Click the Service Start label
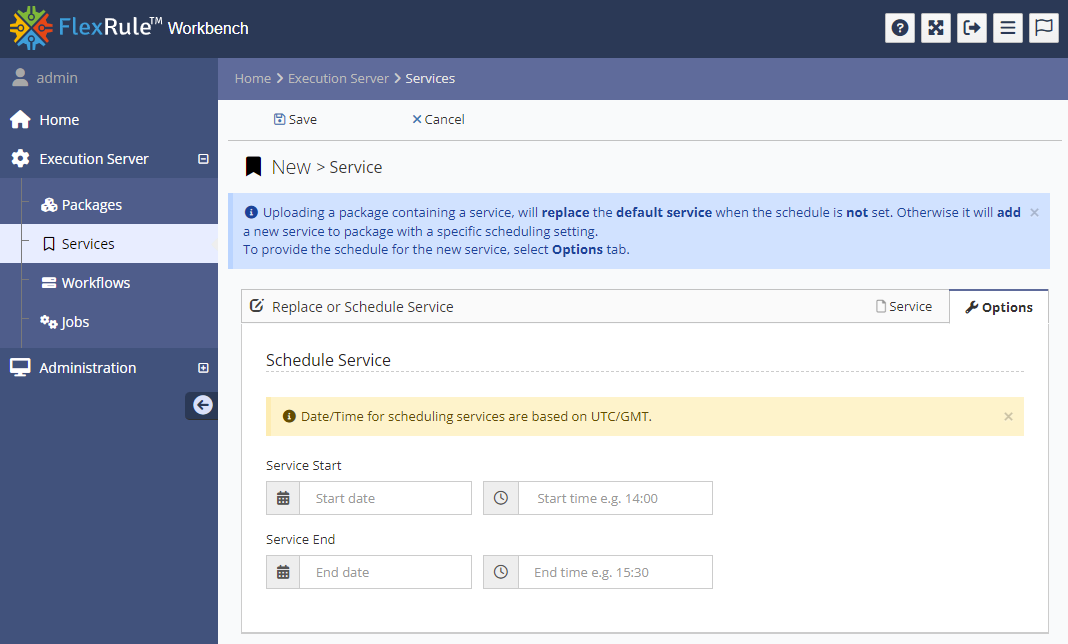 pos(304,465)
